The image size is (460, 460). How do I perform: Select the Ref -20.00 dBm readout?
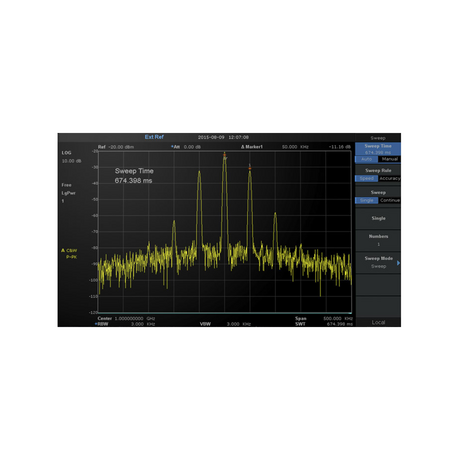click(x=116, y=147)
